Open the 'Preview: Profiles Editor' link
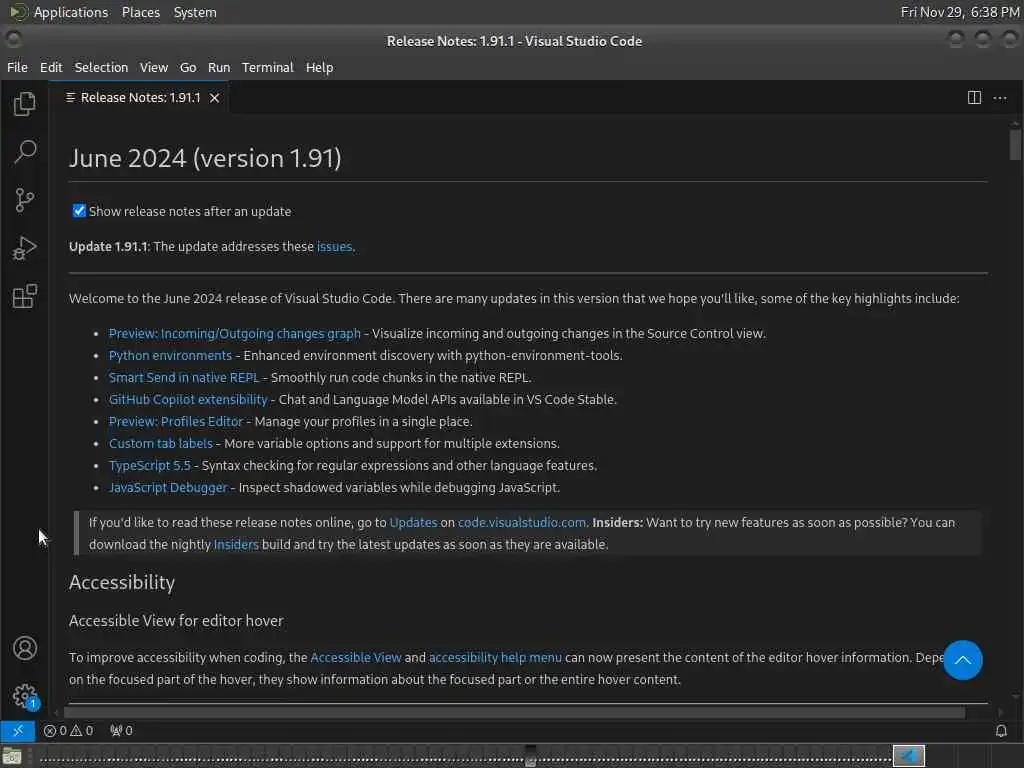 [x=176, y=422]
